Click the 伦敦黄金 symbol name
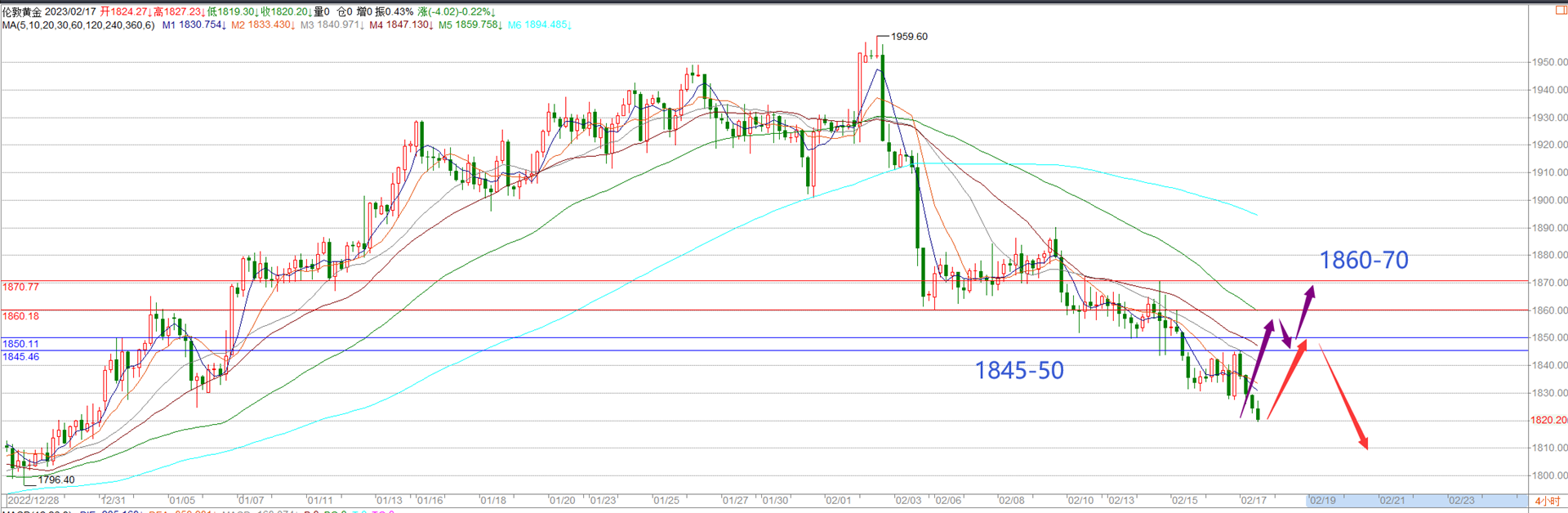The height and width of the screenshot is (513, 1568). [22, 12]
